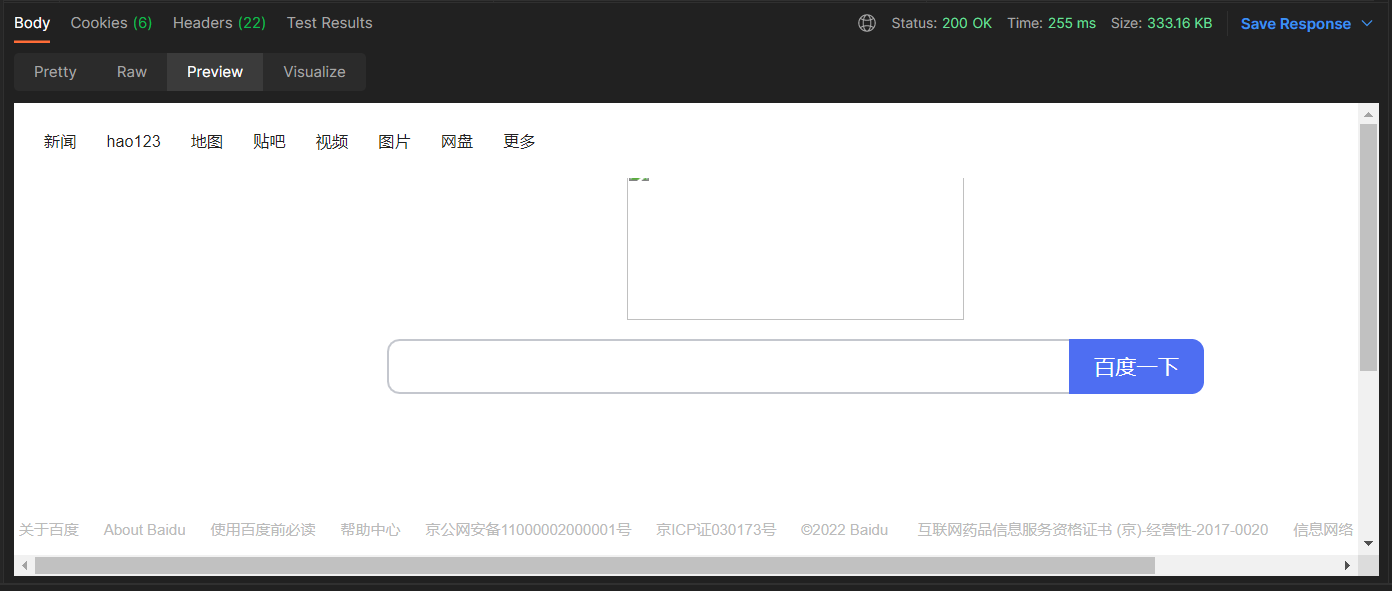Select the Pretty view mode
This screenshot has width=1392, height=591.
[x=55, y=72]
